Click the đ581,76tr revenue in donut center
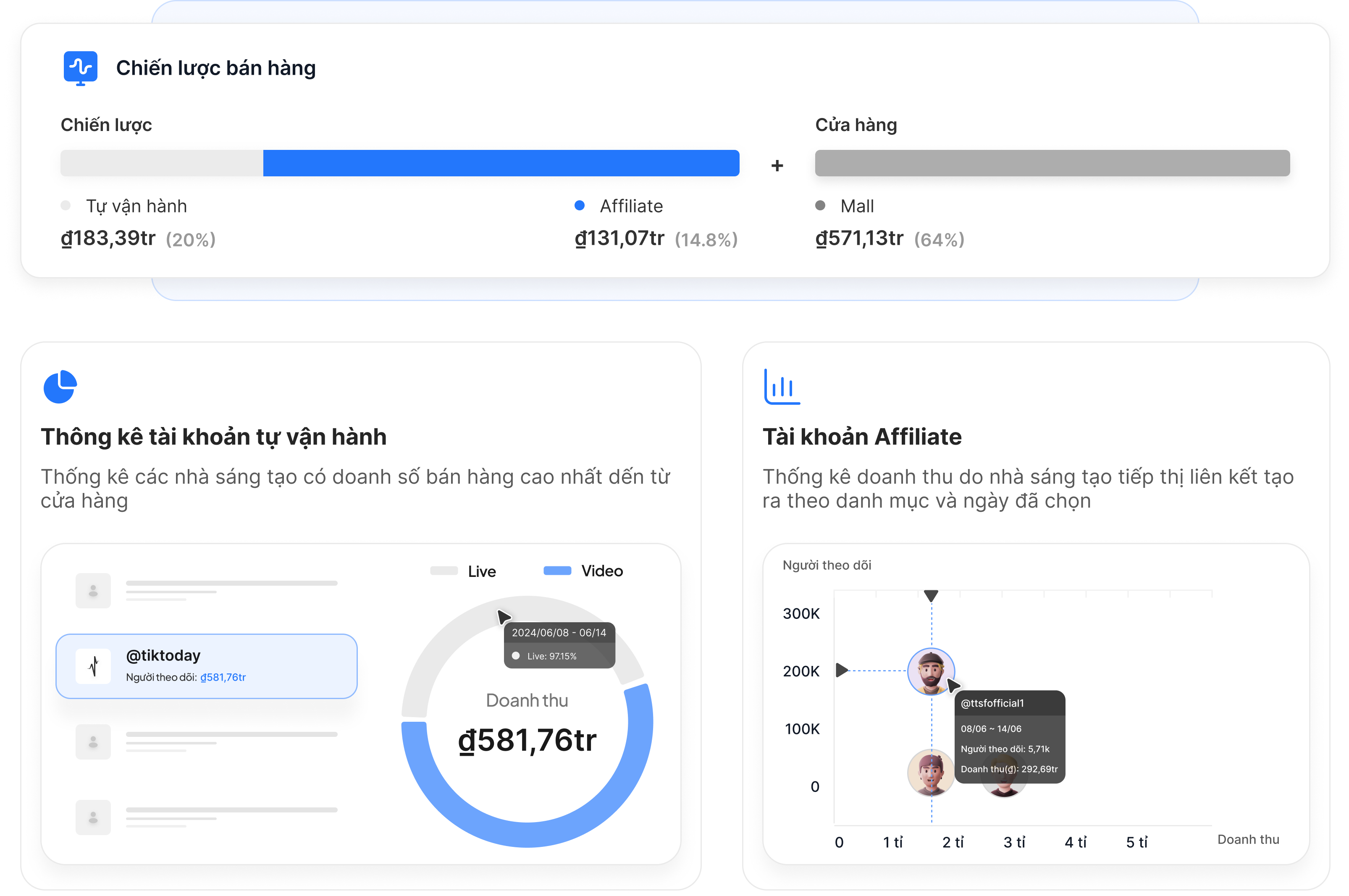 [527, 741]
